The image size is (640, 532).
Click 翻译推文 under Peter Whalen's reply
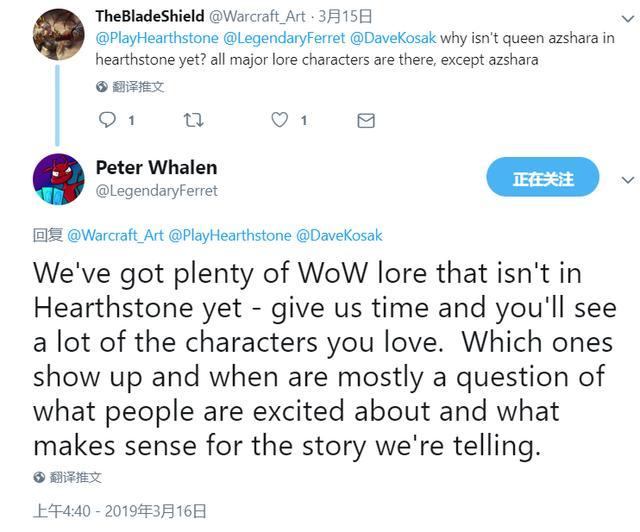click(x=76, y=477)
